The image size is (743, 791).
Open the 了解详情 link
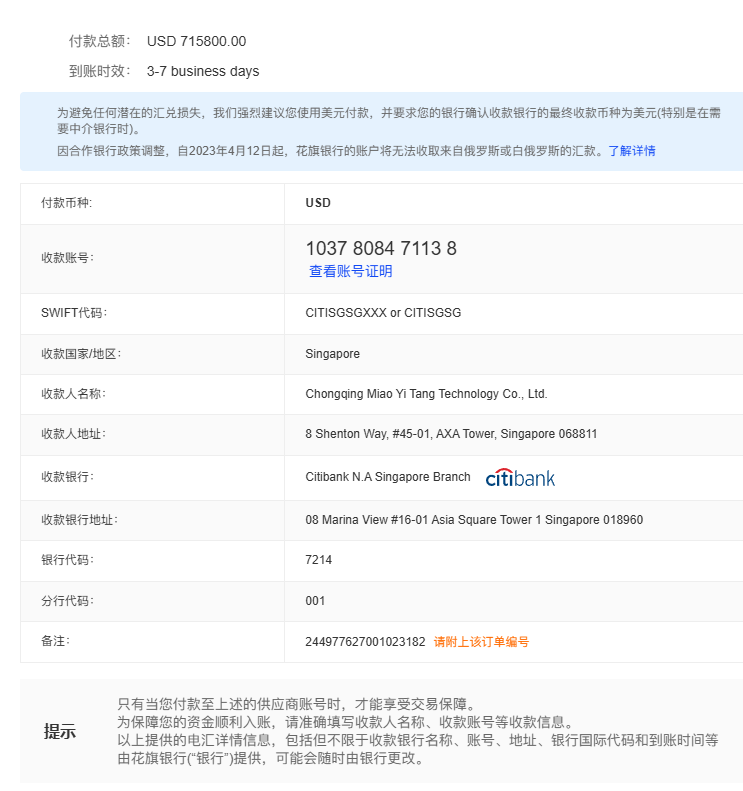click(x=631, y=151)
